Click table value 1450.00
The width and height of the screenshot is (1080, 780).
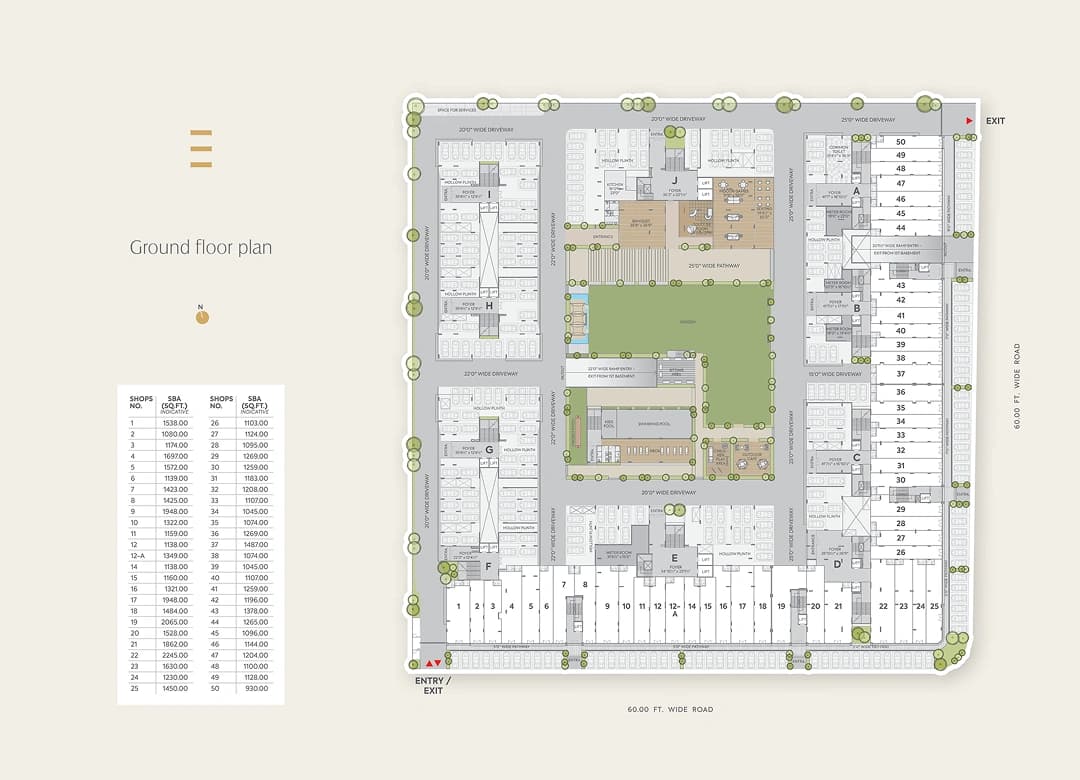(175, 688)
